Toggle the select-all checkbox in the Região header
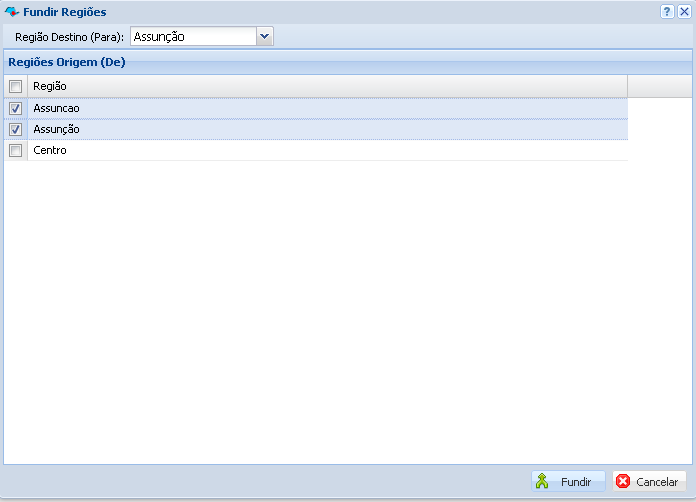Image resolution: width=696 pixels, height=502 pixels. click(x=15, y=87)
